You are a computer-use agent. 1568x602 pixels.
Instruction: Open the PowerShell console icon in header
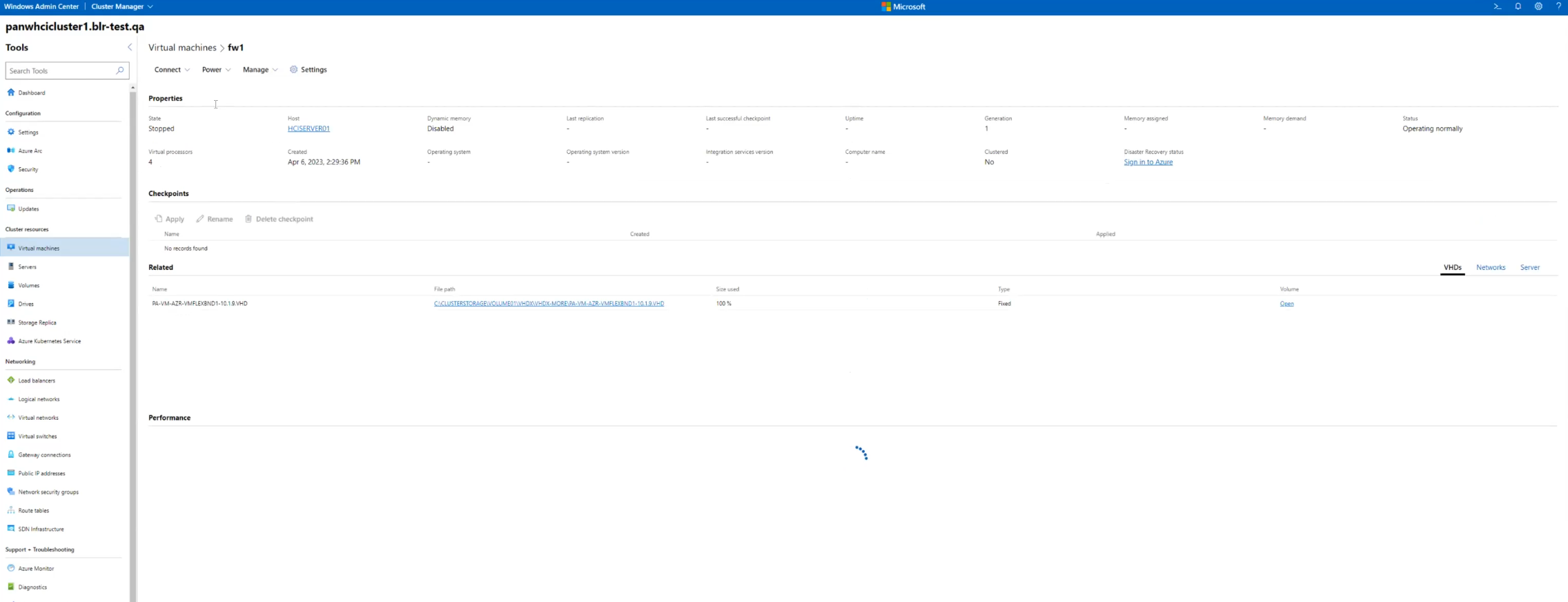(1497, 6)
